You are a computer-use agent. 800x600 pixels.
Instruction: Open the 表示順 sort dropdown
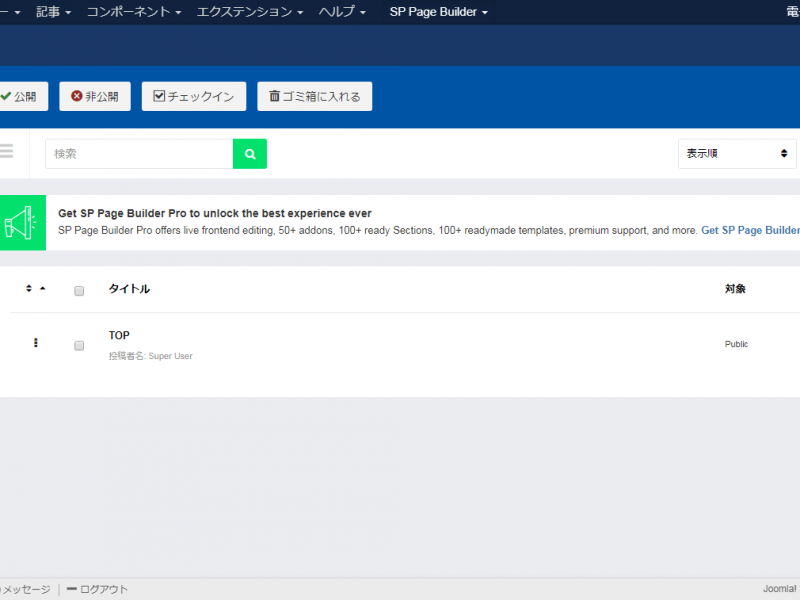tap(737, 154)
